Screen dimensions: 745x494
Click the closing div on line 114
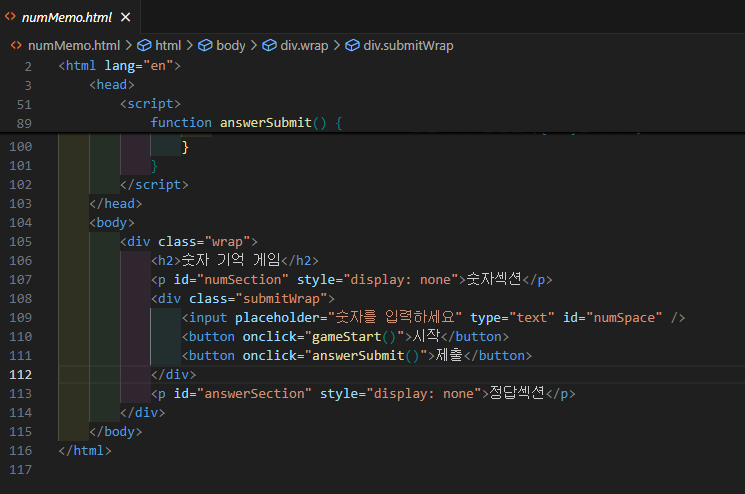143,413
